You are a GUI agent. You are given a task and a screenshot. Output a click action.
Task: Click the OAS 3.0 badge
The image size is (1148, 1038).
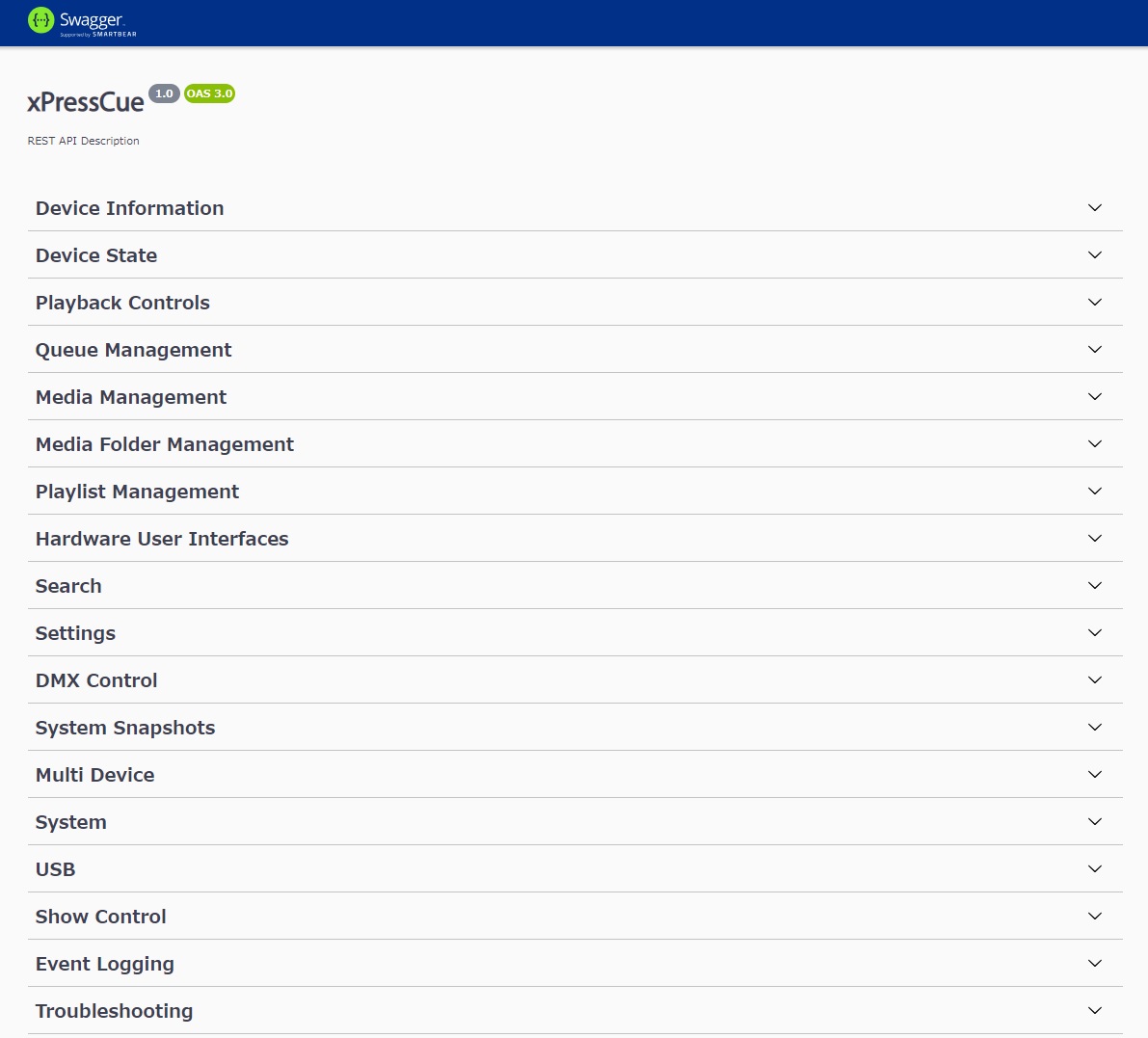[x=209, y=93]
